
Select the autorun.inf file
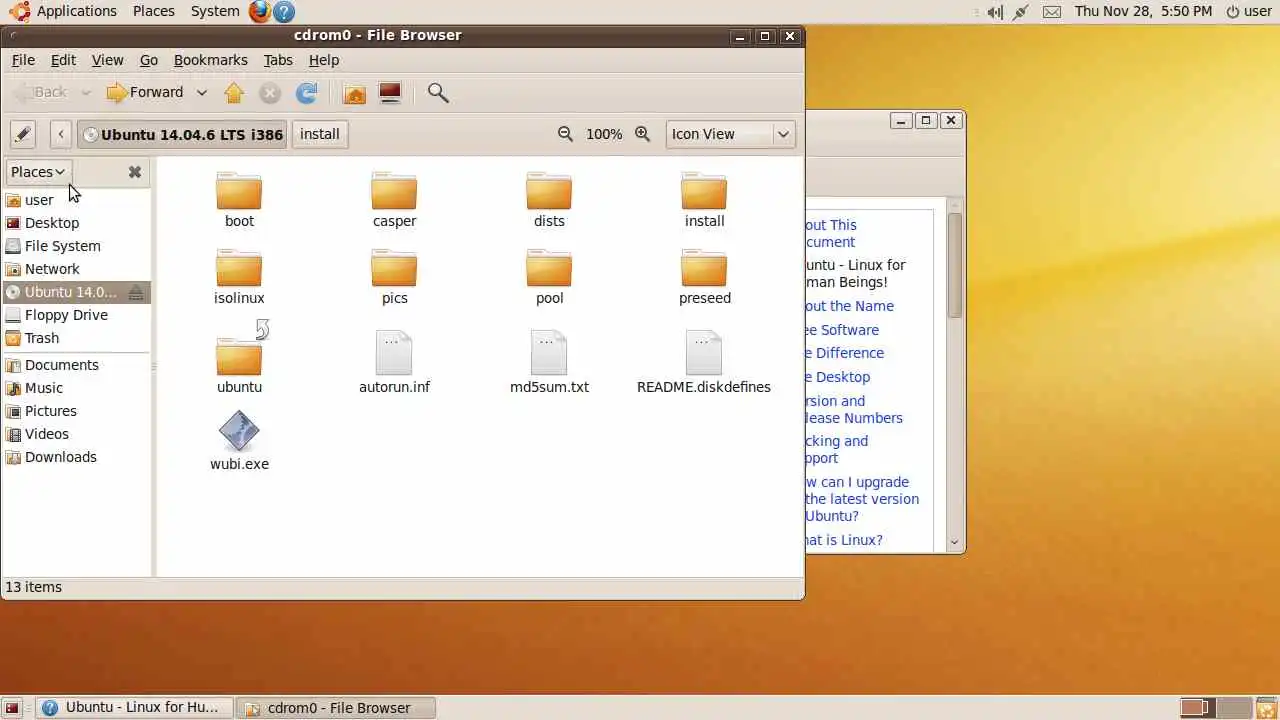pos(394,362)
